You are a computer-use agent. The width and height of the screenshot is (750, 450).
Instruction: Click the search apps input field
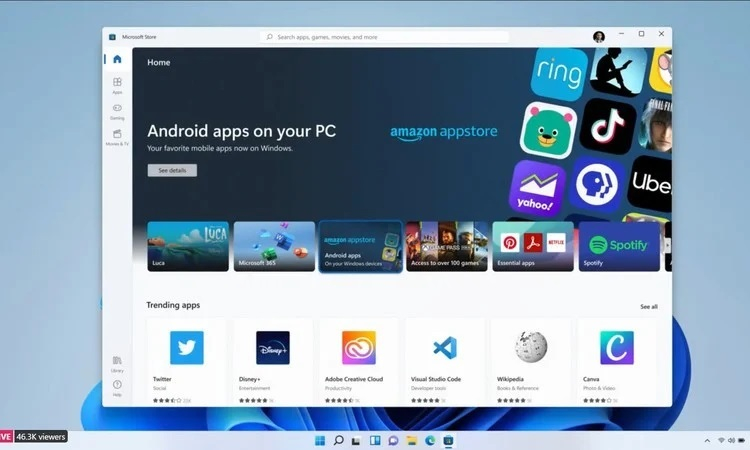[x=385, y=37]
